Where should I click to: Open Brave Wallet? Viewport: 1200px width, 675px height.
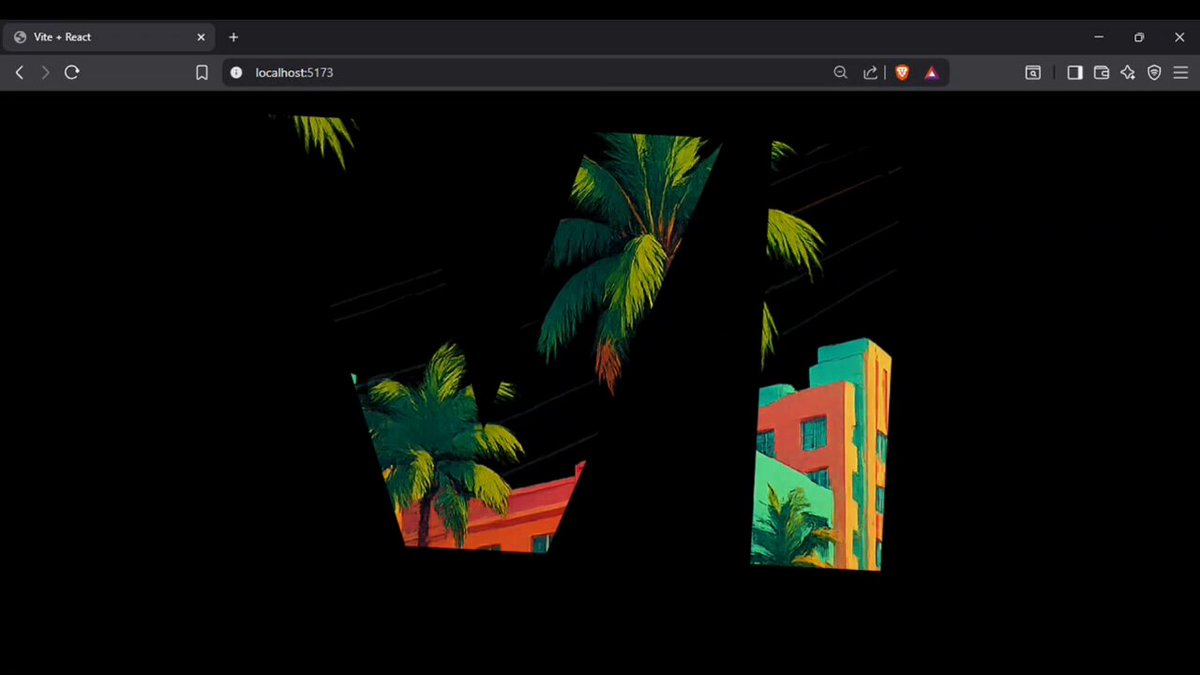pyautogui.click(x=1101, y=73)
